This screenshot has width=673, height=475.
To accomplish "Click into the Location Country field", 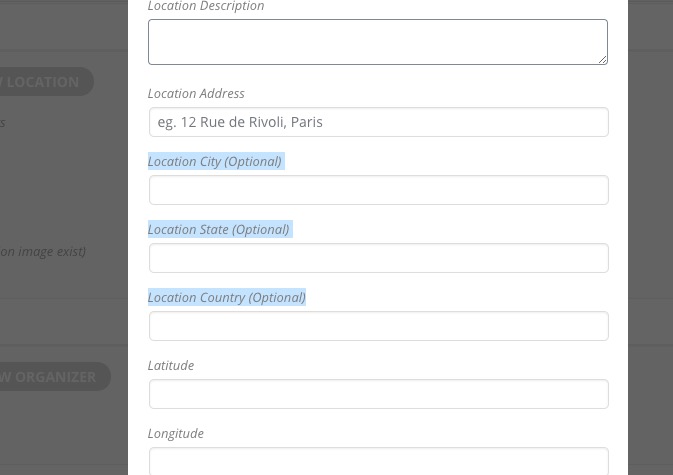I will 378,326.
